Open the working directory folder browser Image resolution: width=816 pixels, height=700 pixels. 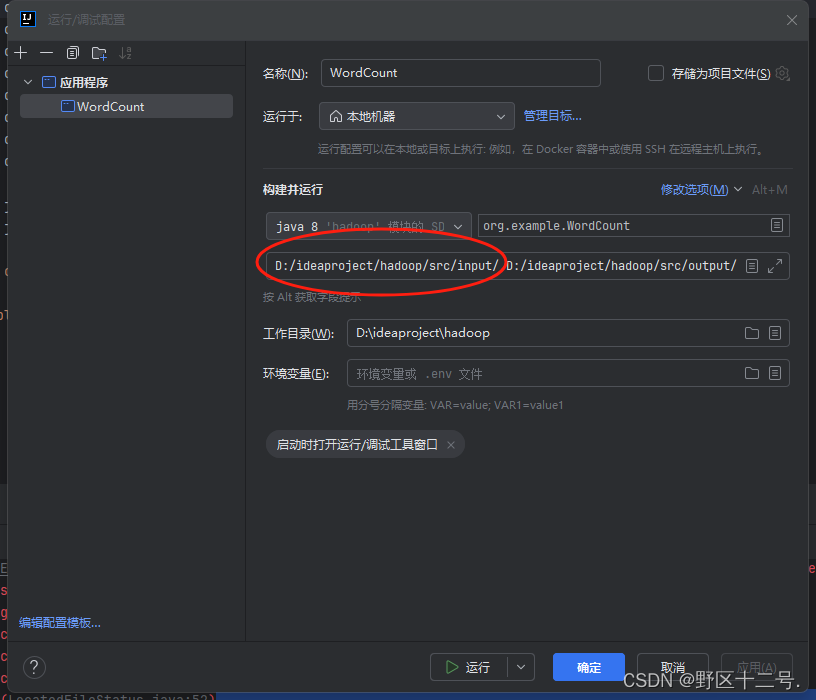coord(752,333)
